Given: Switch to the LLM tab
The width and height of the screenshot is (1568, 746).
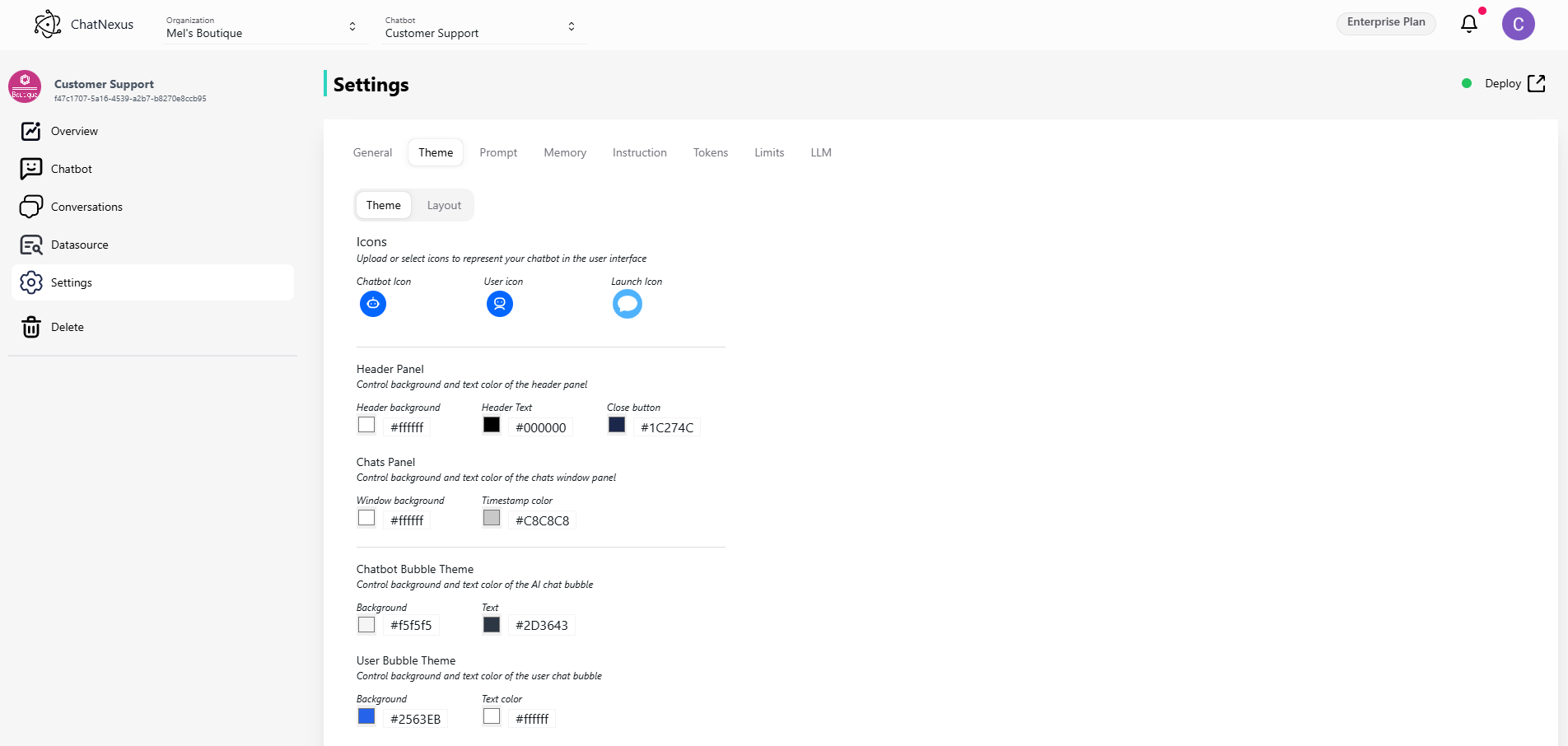Looking at the screenshot, I should (821, 152).
